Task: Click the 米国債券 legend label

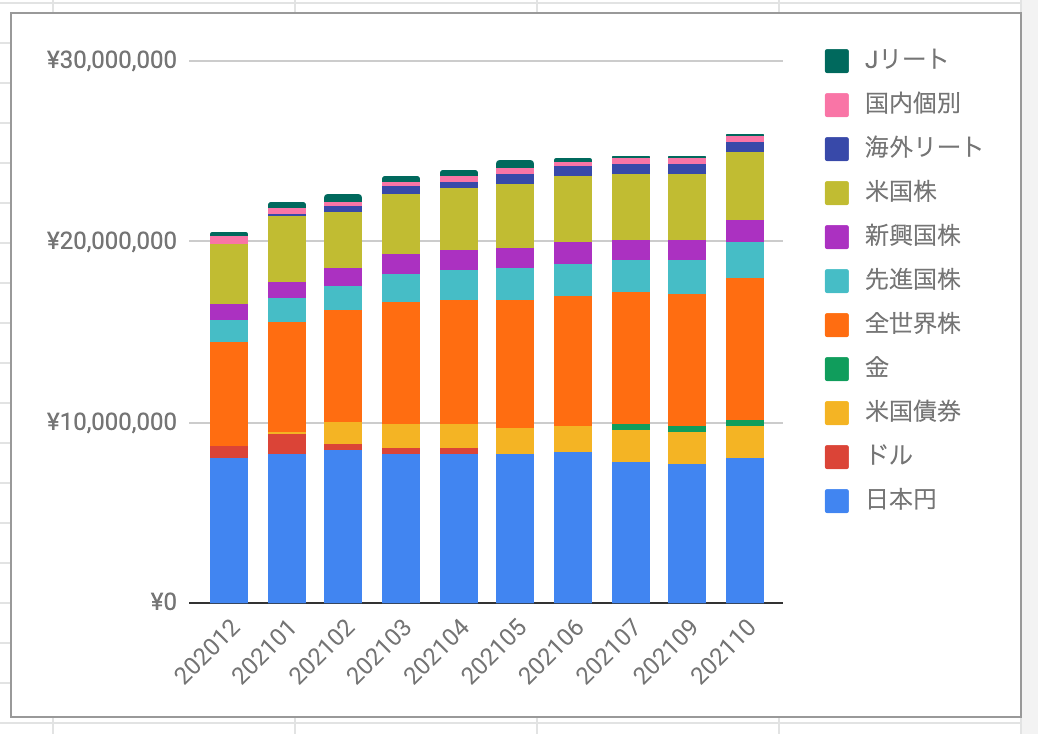Action: (x=913, y=412)
